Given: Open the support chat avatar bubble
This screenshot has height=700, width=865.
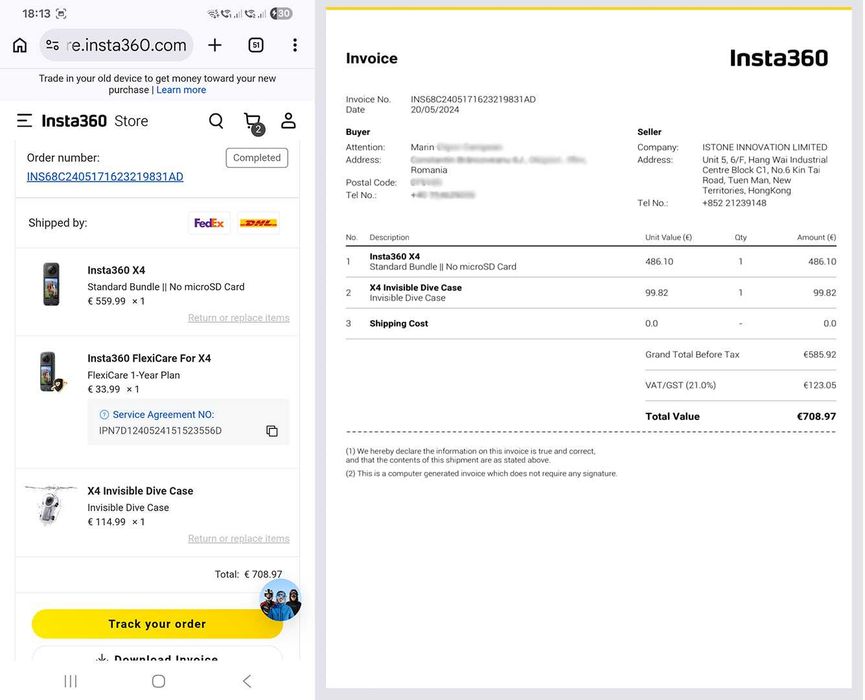Looking at the screenshot, I should point(280,600).
